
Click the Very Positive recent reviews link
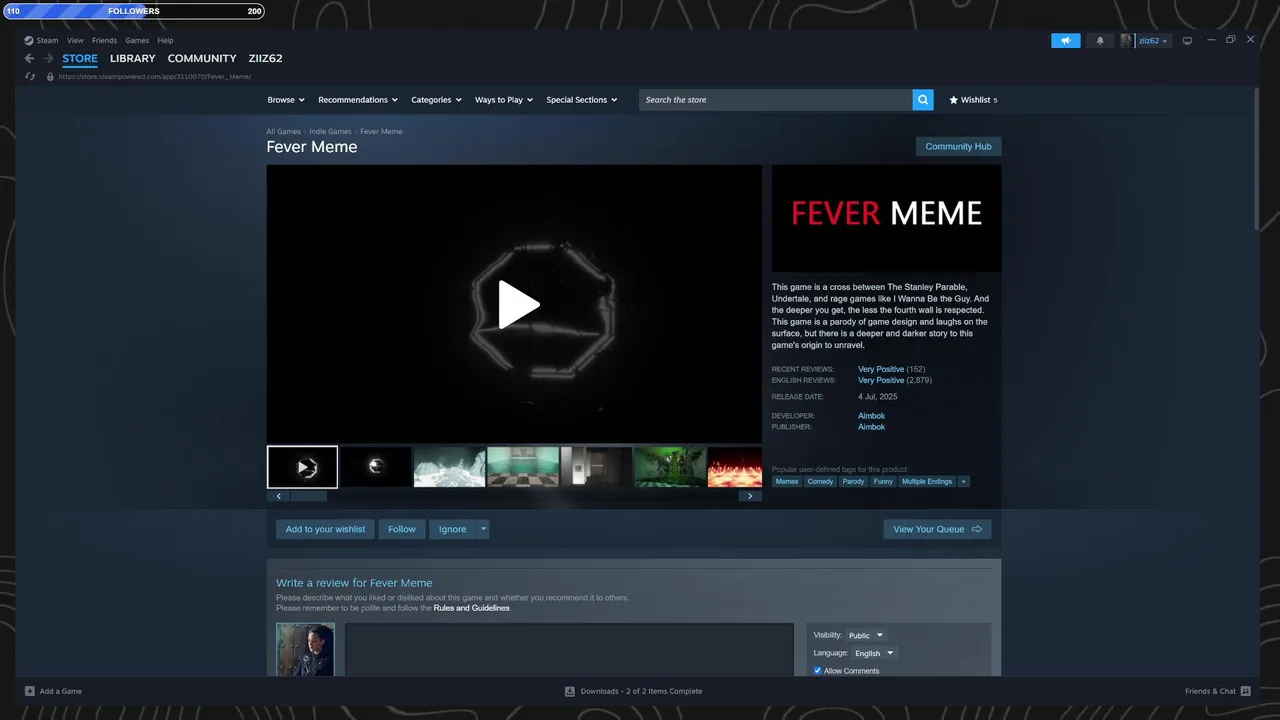coord(881,369)
